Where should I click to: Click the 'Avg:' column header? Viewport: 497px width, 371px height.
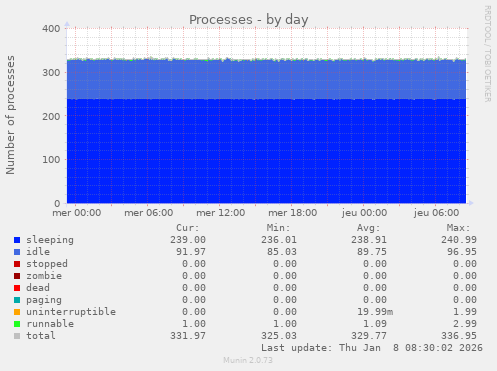(x=369, y=228)
